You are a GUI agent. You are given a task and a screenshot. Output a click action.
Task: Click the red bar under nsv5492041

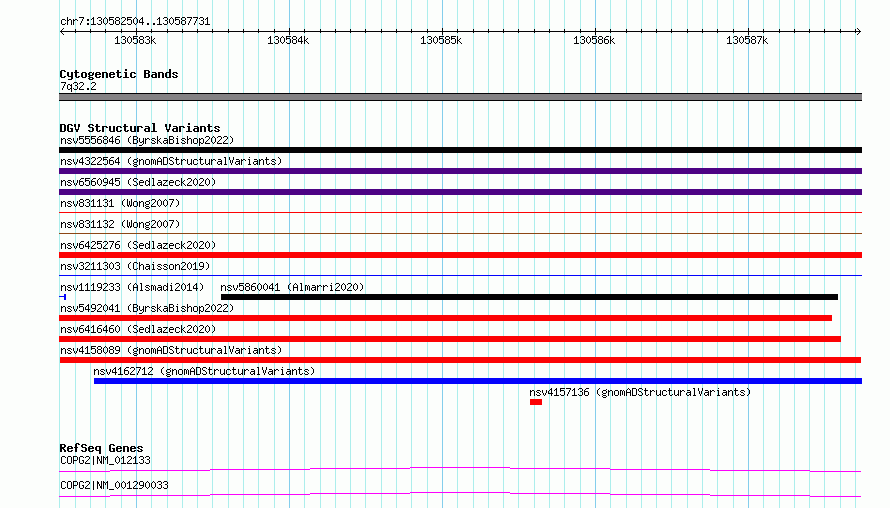446,318
